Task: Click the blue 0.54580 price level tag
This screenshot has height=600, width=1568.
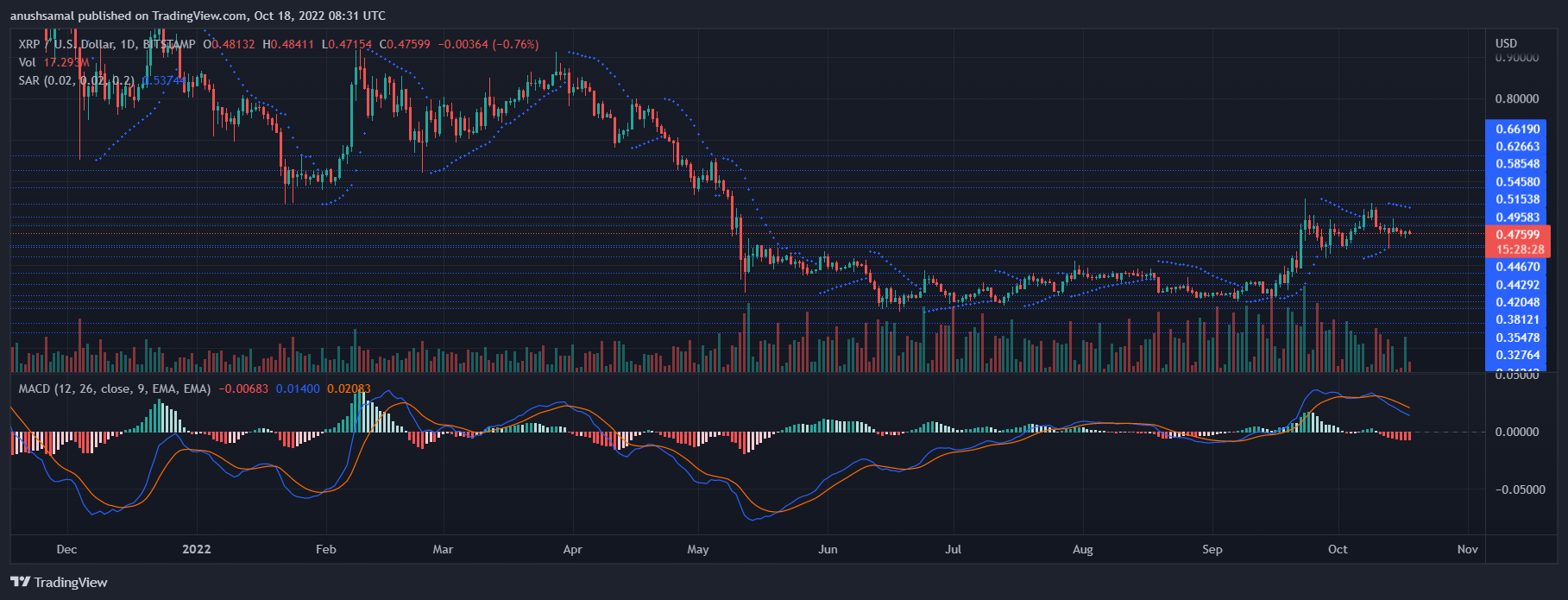Action: click(1517, 182)
